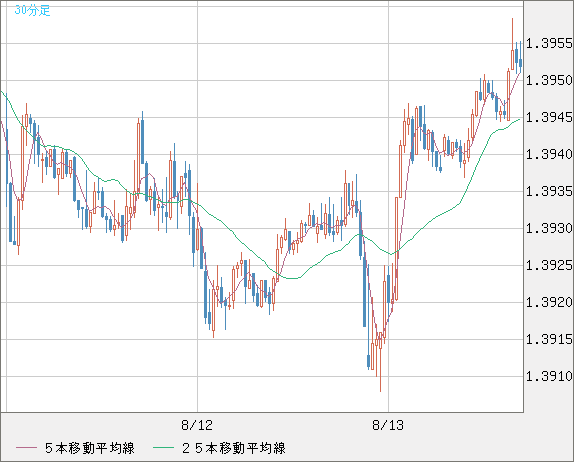Select the 1.3950 price axis label
The image size is (574, 462).
[x=549, y=80]
